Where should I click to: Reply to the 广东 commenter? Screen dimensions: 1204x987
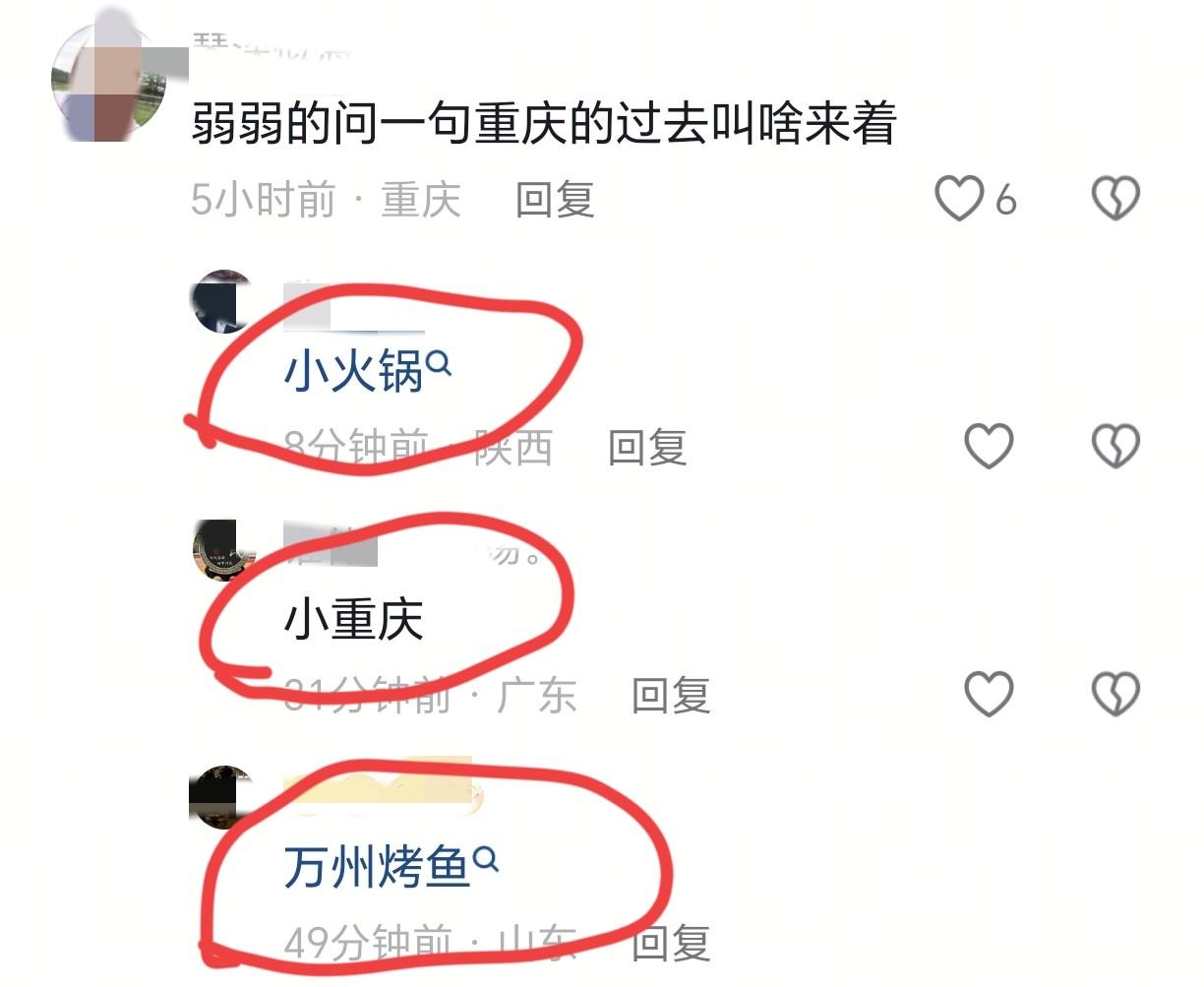coord(671,696)
